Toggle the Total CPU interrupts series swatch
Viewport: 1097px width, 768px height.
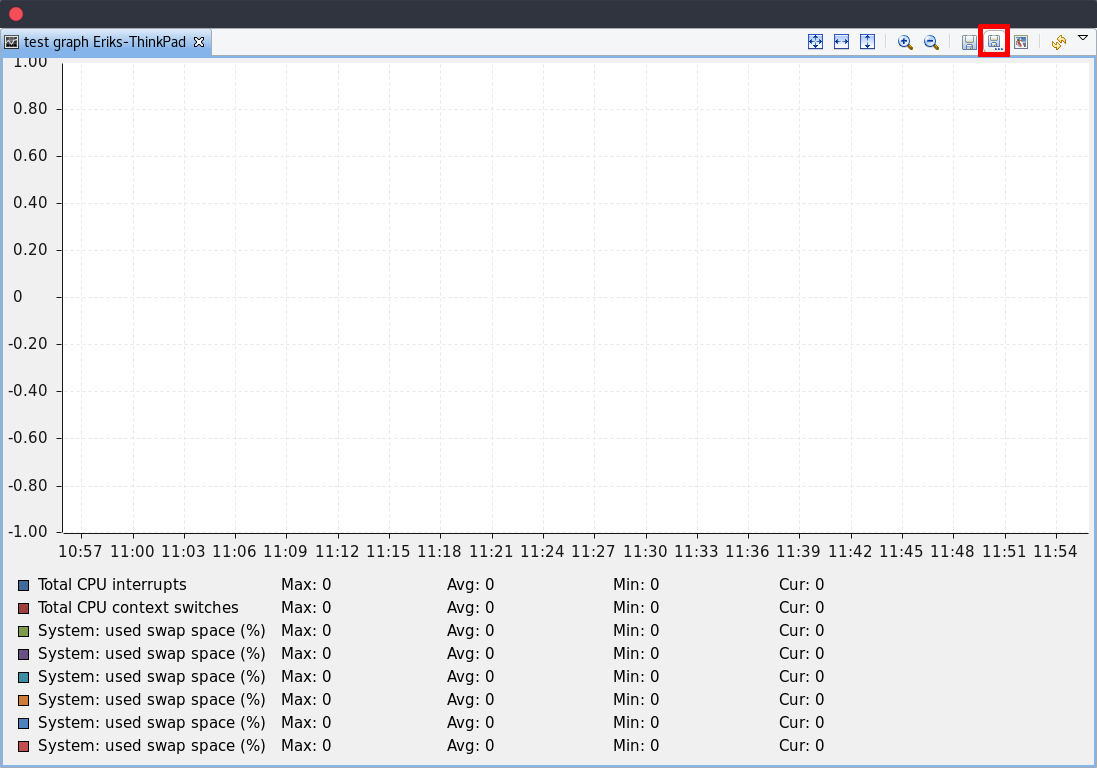[21, 584]
